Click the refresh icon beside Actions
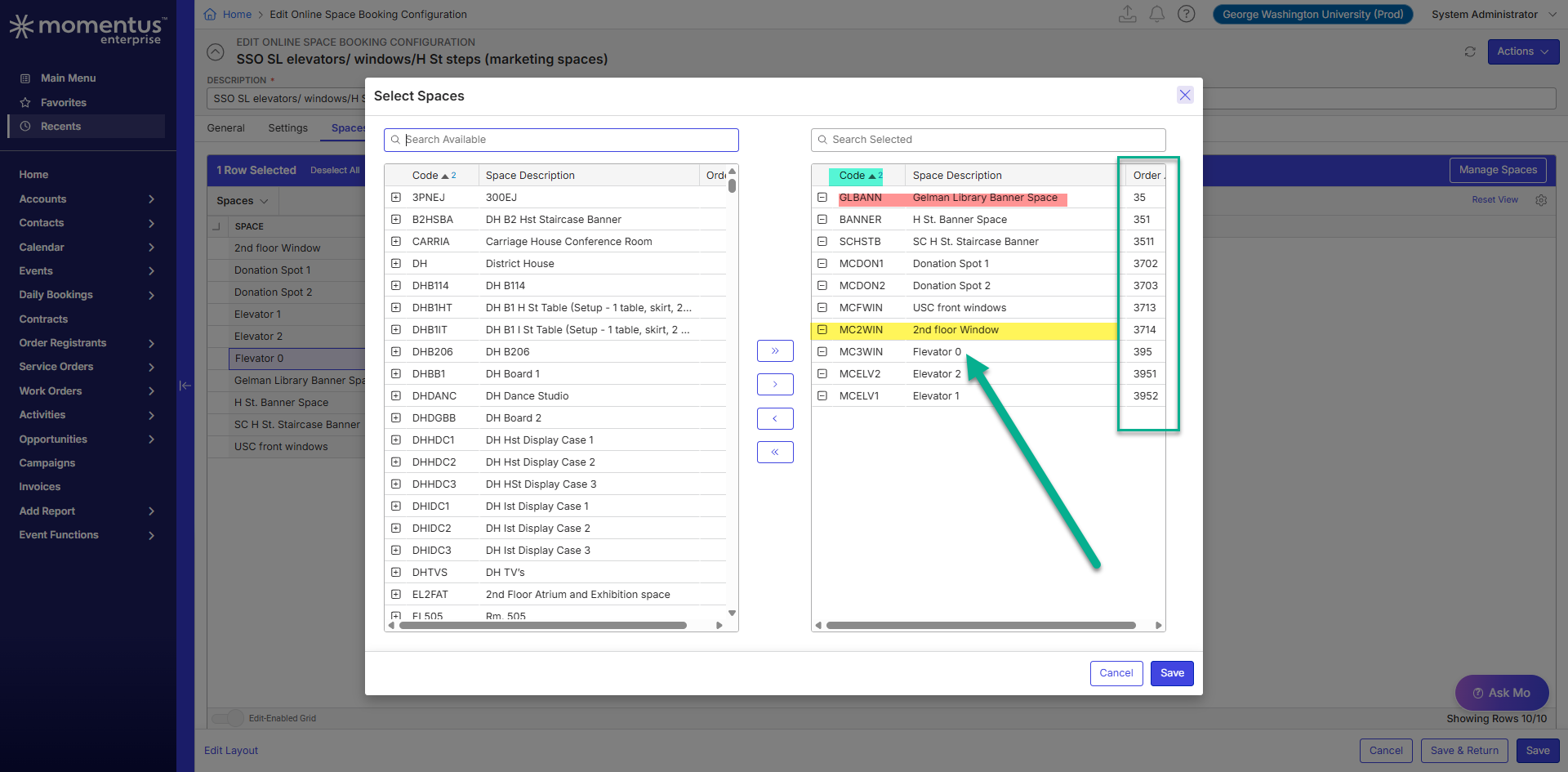Viewport: 1568px width, 772px height. pos(1470,51)
